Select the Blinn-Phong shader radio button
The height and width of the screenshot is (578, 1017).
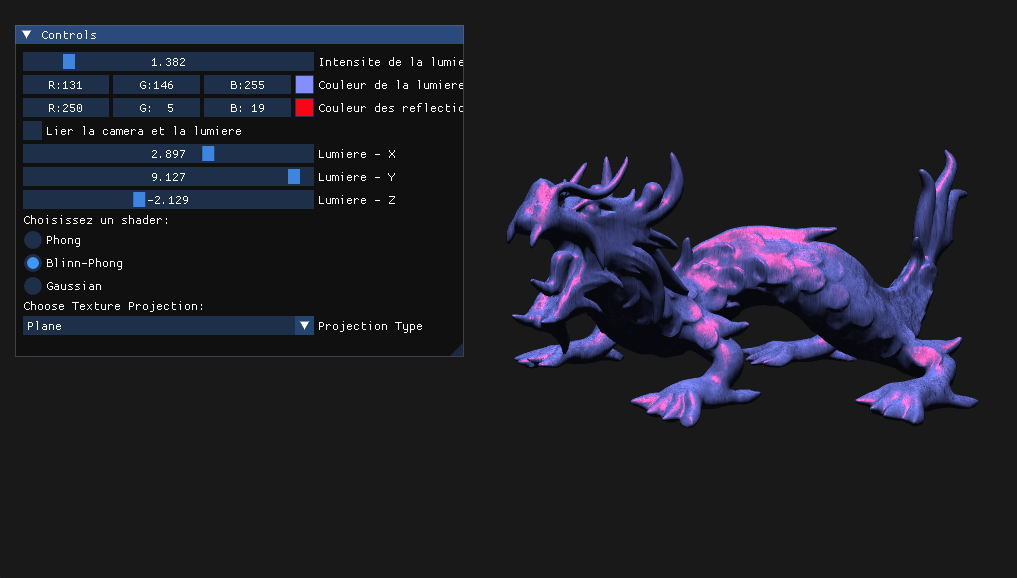[x=33, y=263]
